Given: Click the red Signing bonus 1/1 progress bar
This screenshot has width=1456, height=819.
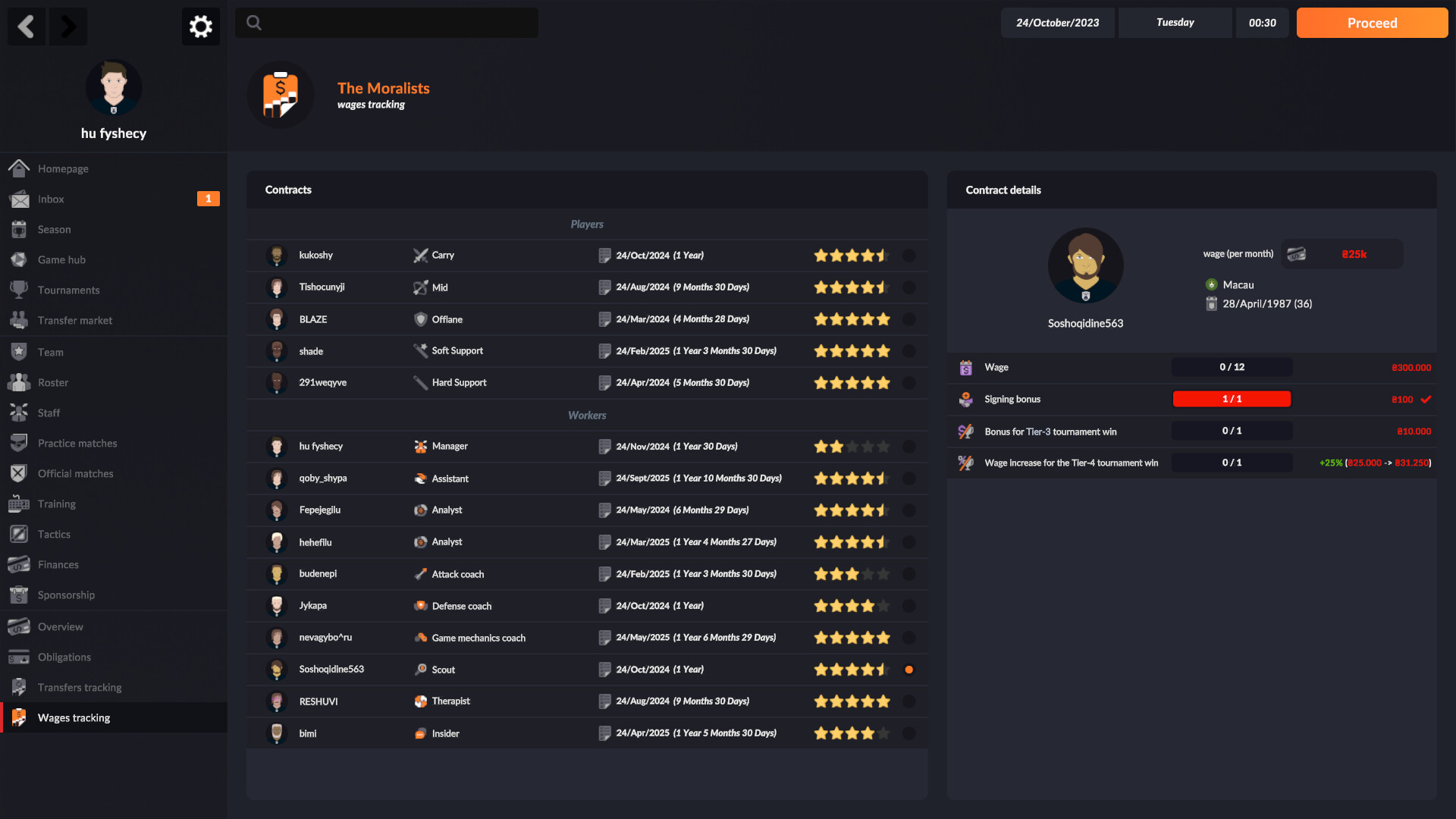Looking at the screenshot, I should point(1232,399).
